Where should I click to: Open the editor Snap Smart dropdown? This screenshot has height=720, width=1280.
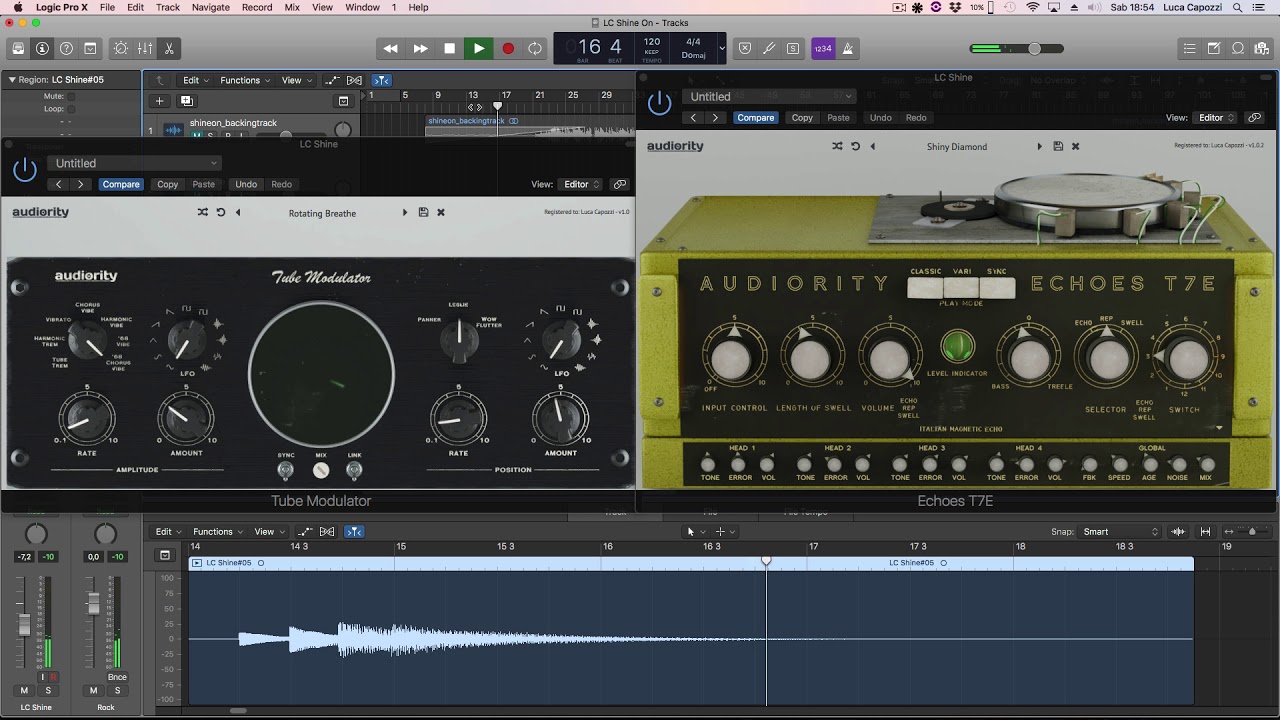1120,532
